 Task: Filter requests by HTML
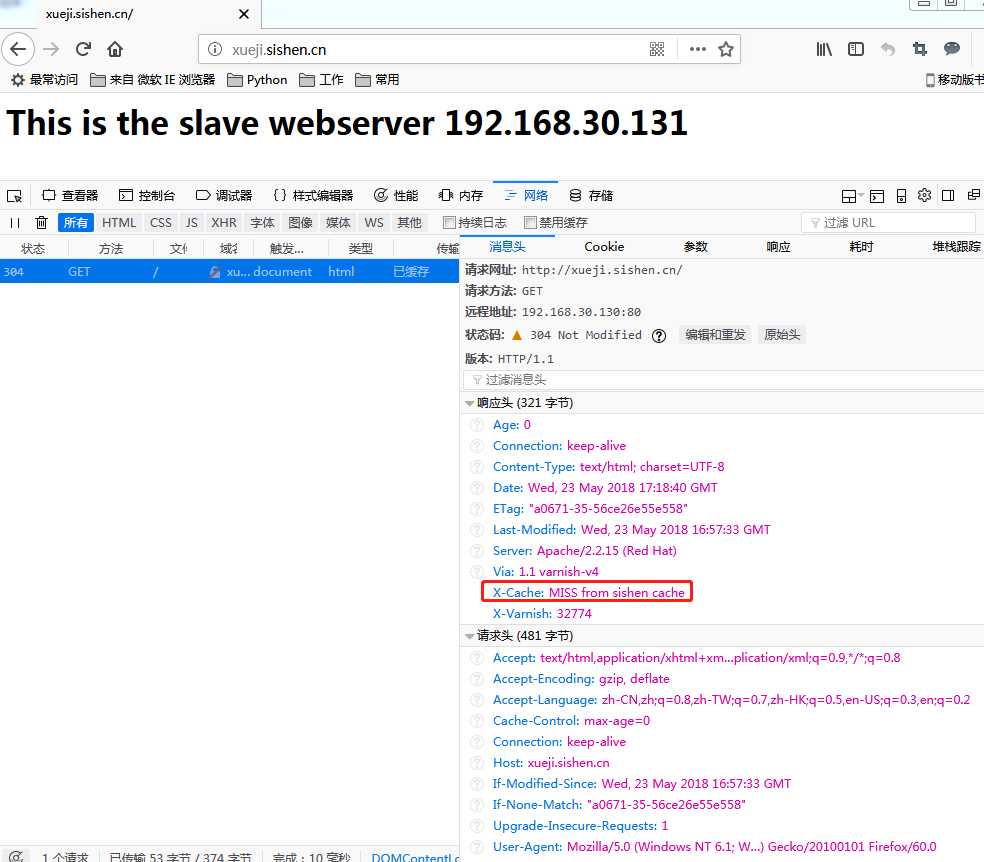coord(119,223)
